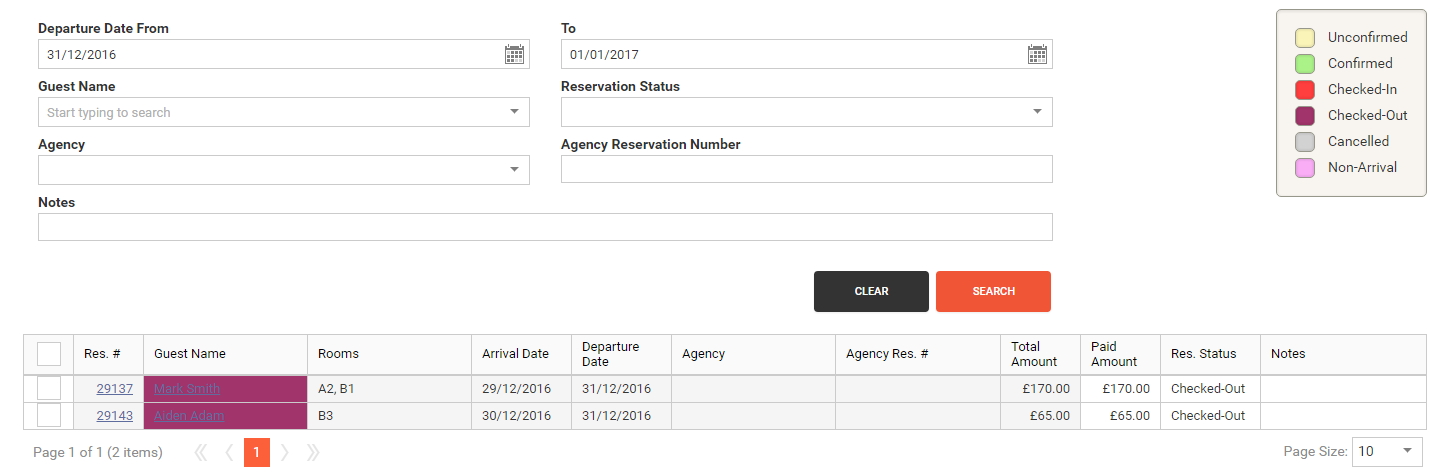The image size is (1450, 475).
Task: Go to next page arrow
Action: 285,452
